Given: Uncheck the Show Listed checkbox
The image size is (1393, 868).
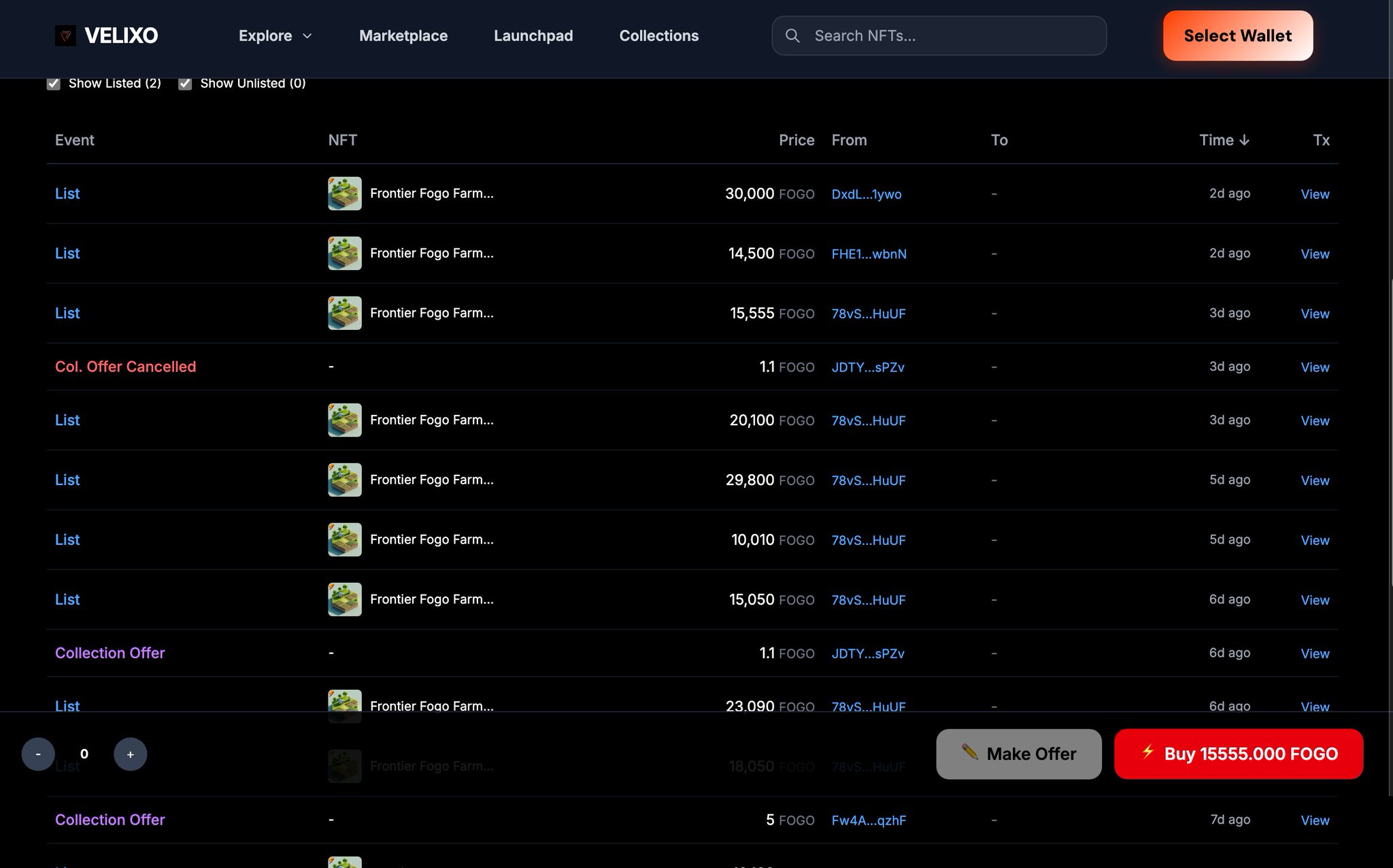Looking at the screenshot, I should click(x=54, y=84).
